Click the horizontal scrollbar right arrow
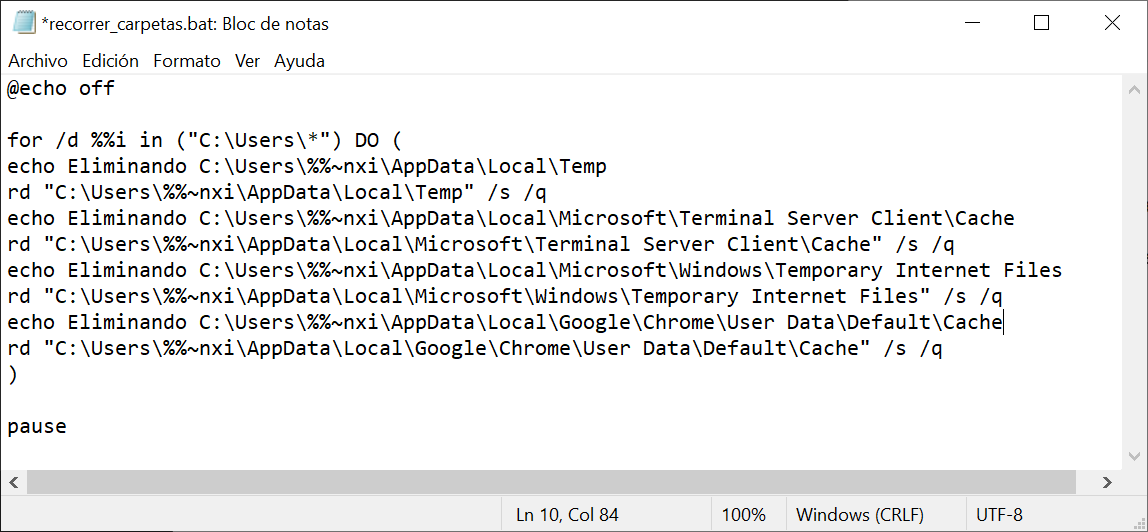This screenshot has height=532, width=1148. pos(1107,482)
